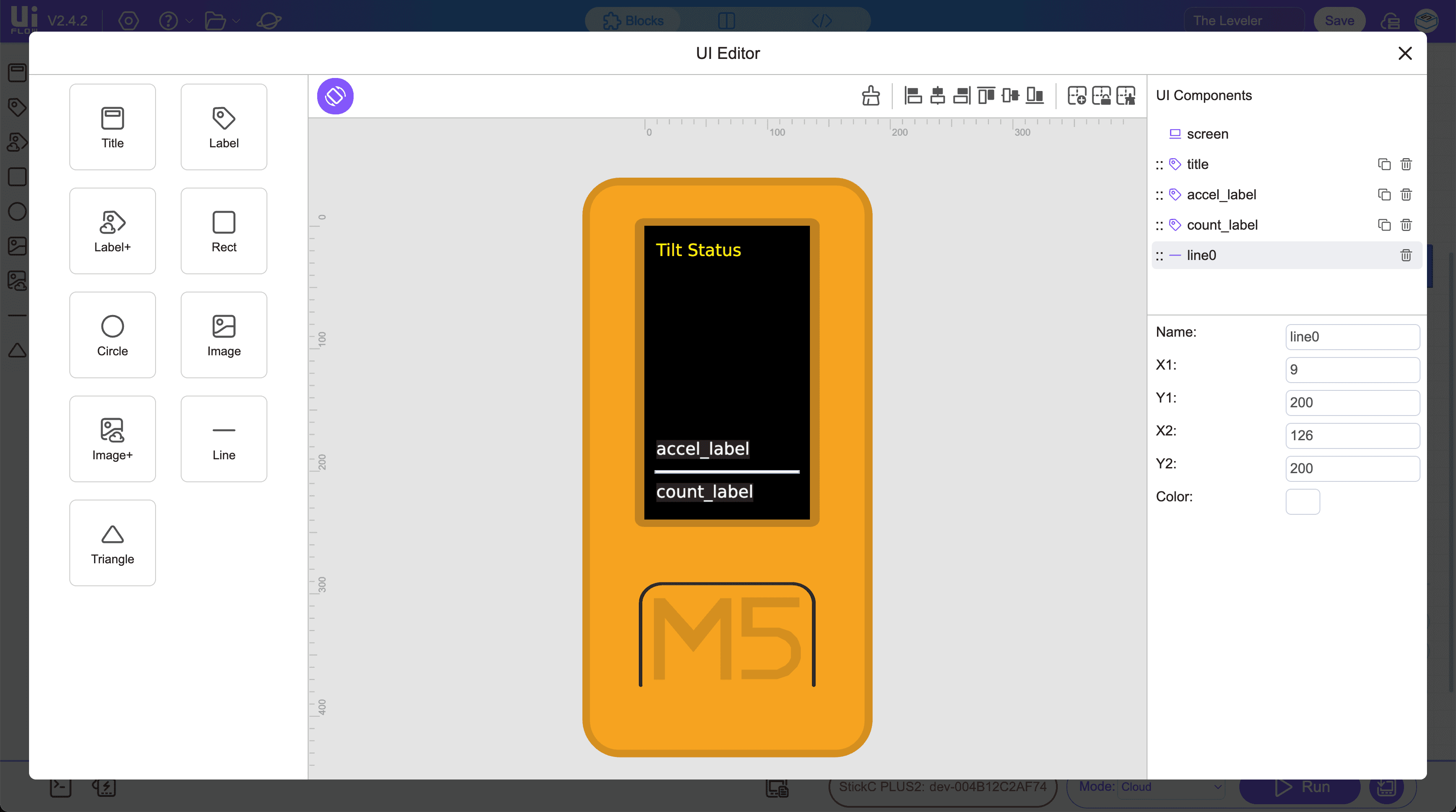Image resolution: width=1456 pixels, height=812 pixels.
Task: Select the Triangle shape tool
Action: point(112,542)
